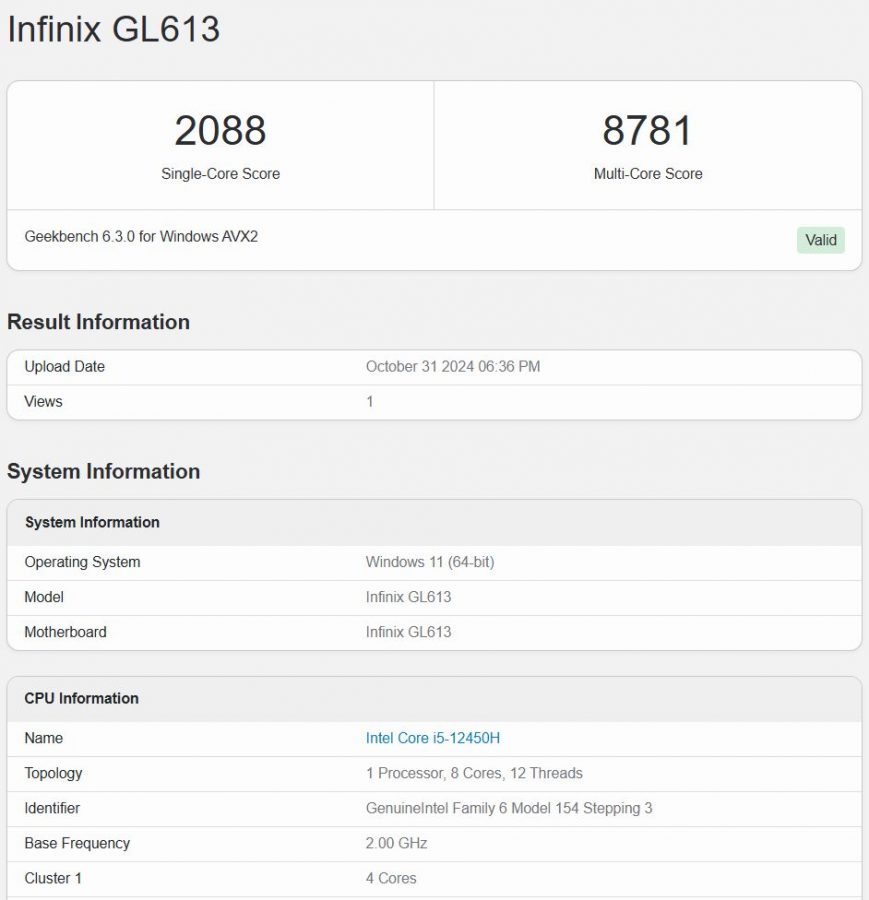Click the Single-Core Score label
This screenshot has width=869, height=900.
click(220, 174)
